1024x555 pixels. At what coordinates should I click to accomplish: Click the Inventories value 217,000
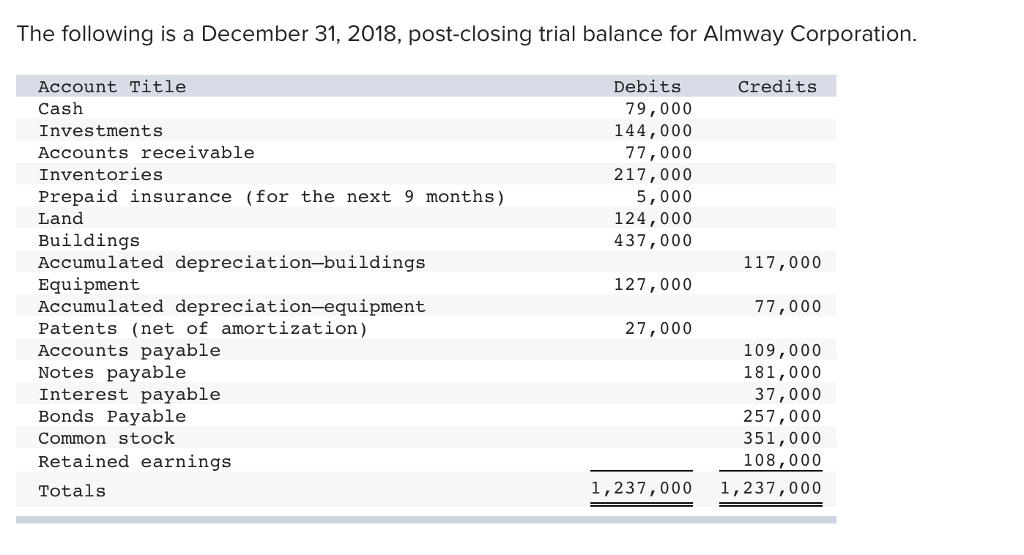(x=652, y=175)
